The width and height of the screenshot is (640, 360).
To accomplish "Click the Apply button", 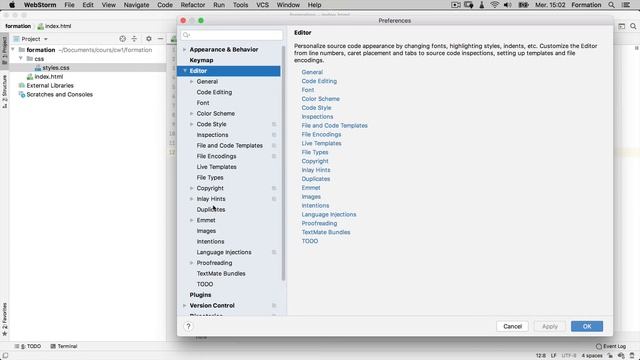I will click(x=550, y=326).
